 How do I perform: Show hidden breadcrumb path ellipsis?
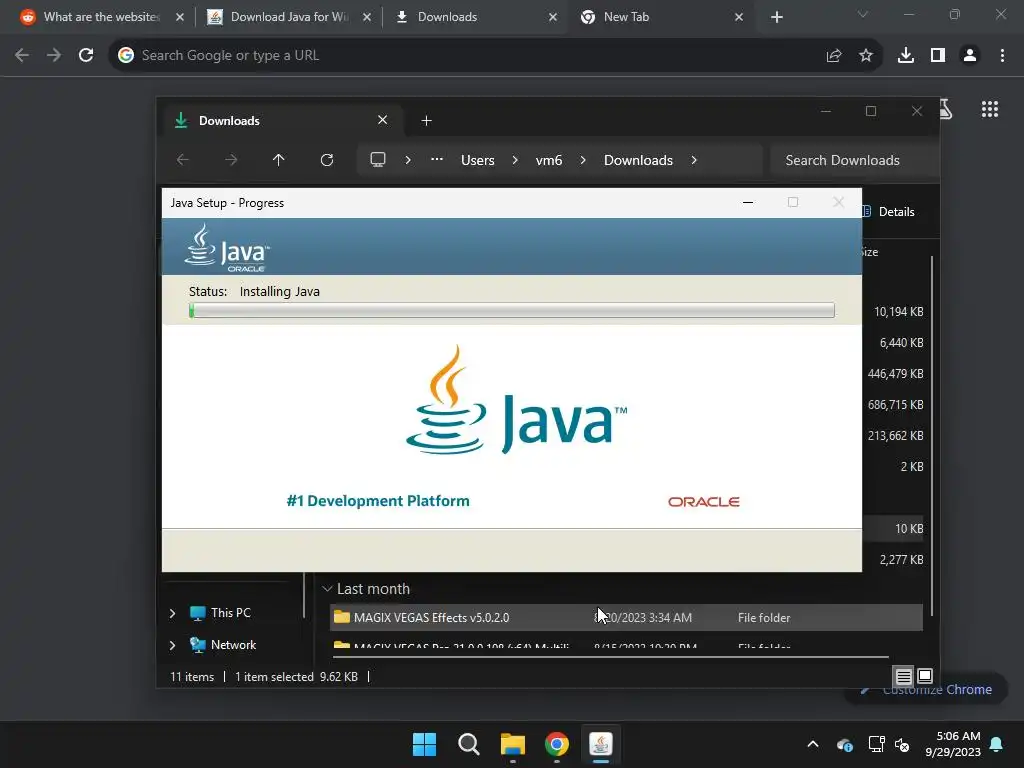(x=437, y=160)
